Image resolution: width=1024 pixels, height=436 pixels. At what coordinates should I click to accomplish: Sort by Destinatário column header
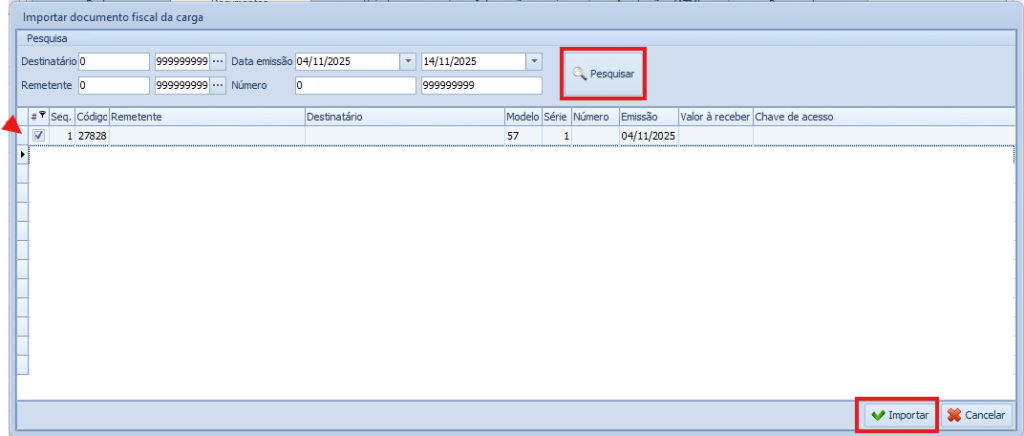coord(403,117)
